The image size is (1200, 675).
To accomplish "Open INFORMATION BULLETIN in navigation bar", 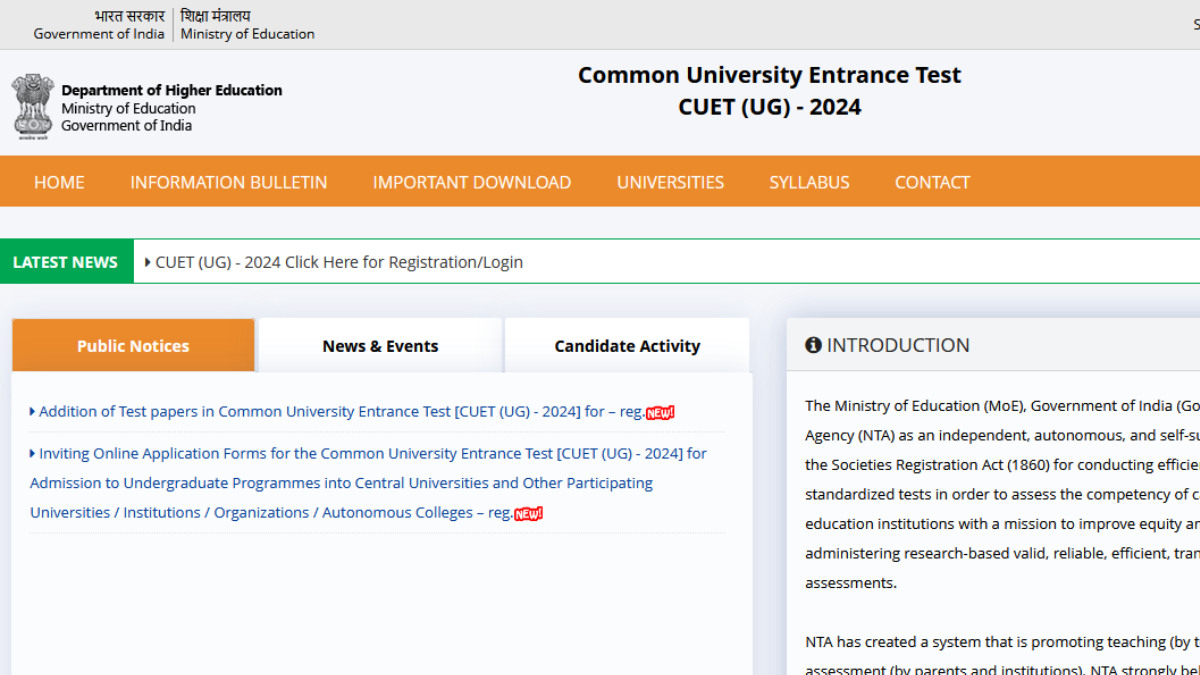I will [228, 182].
